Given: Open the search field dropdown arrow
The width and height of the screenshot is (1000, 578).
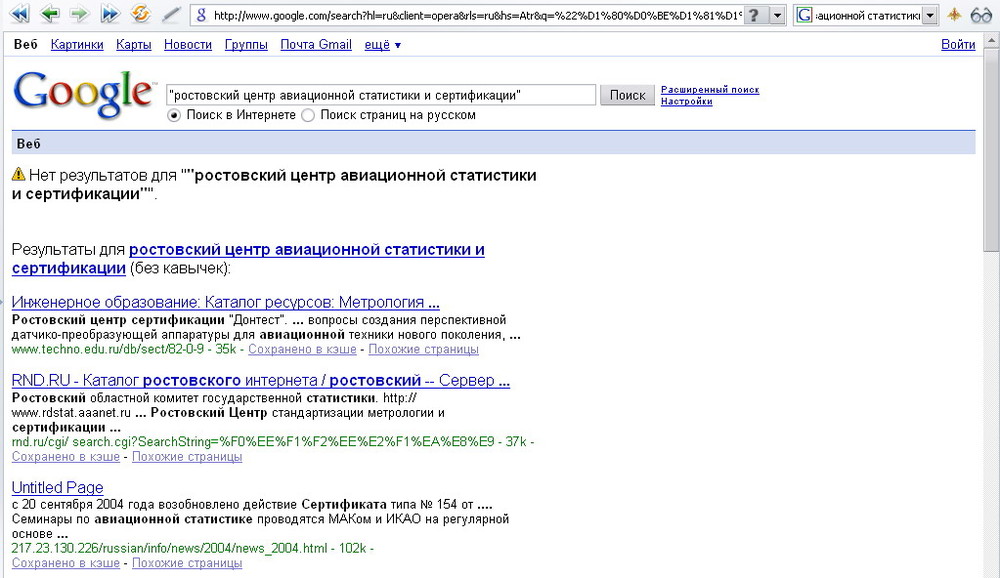Looking at the screenshot, I should coord(930,15).
